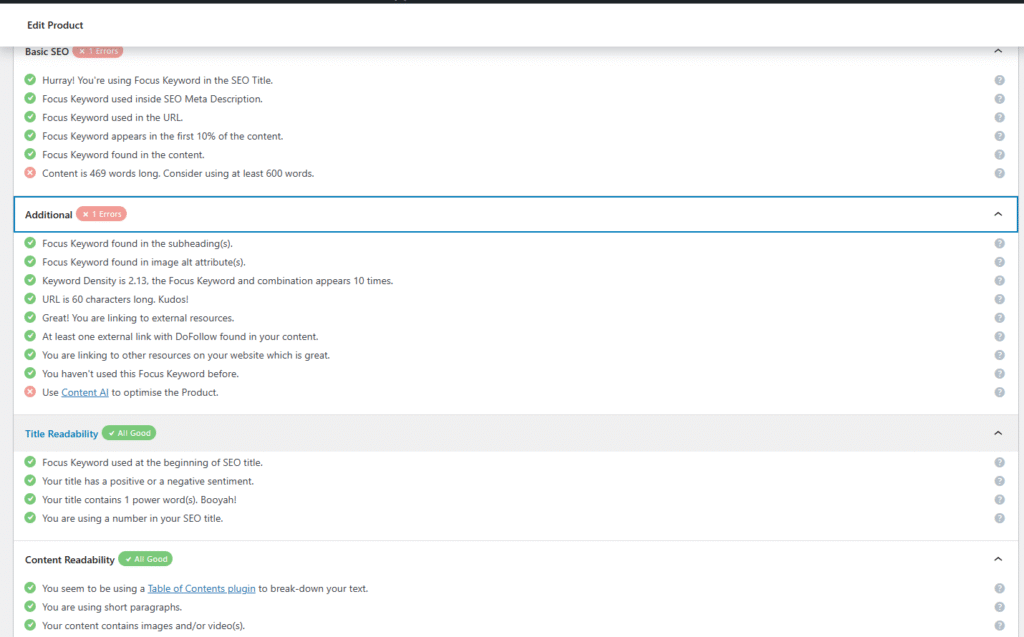
Task: Click the 1 Errors badge in Basic SEO
Action: pyautogui.click(x=97, y=51)
